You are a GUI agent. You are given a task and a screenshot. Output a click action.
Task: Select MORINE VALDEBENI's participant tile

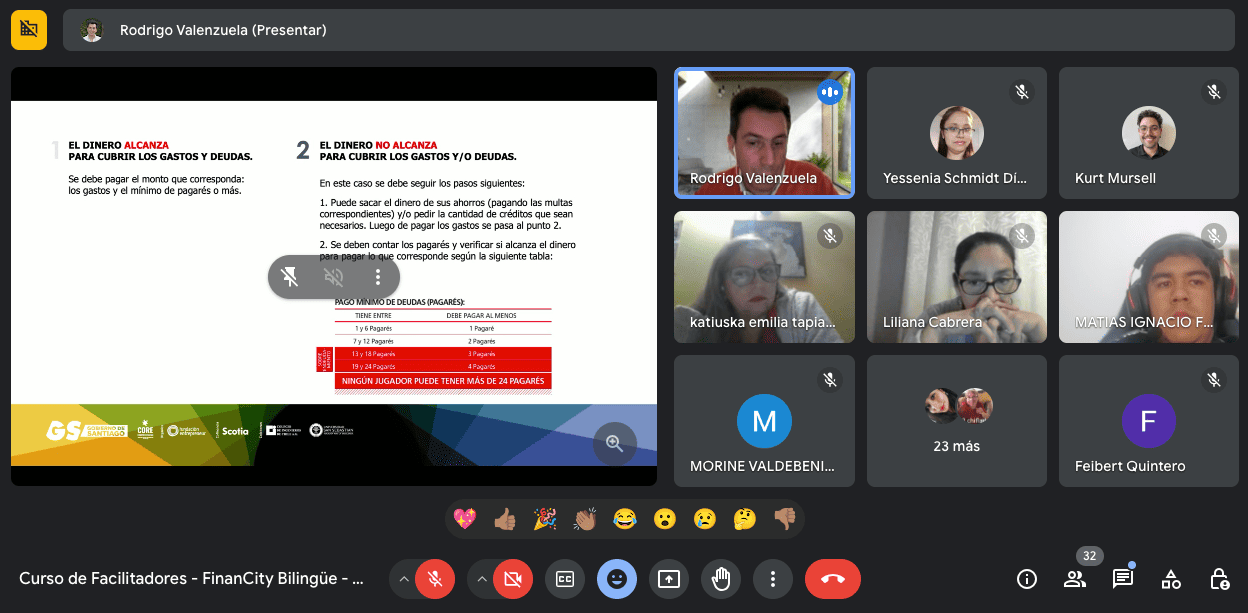pyautogui.click(x=764, y=421)
